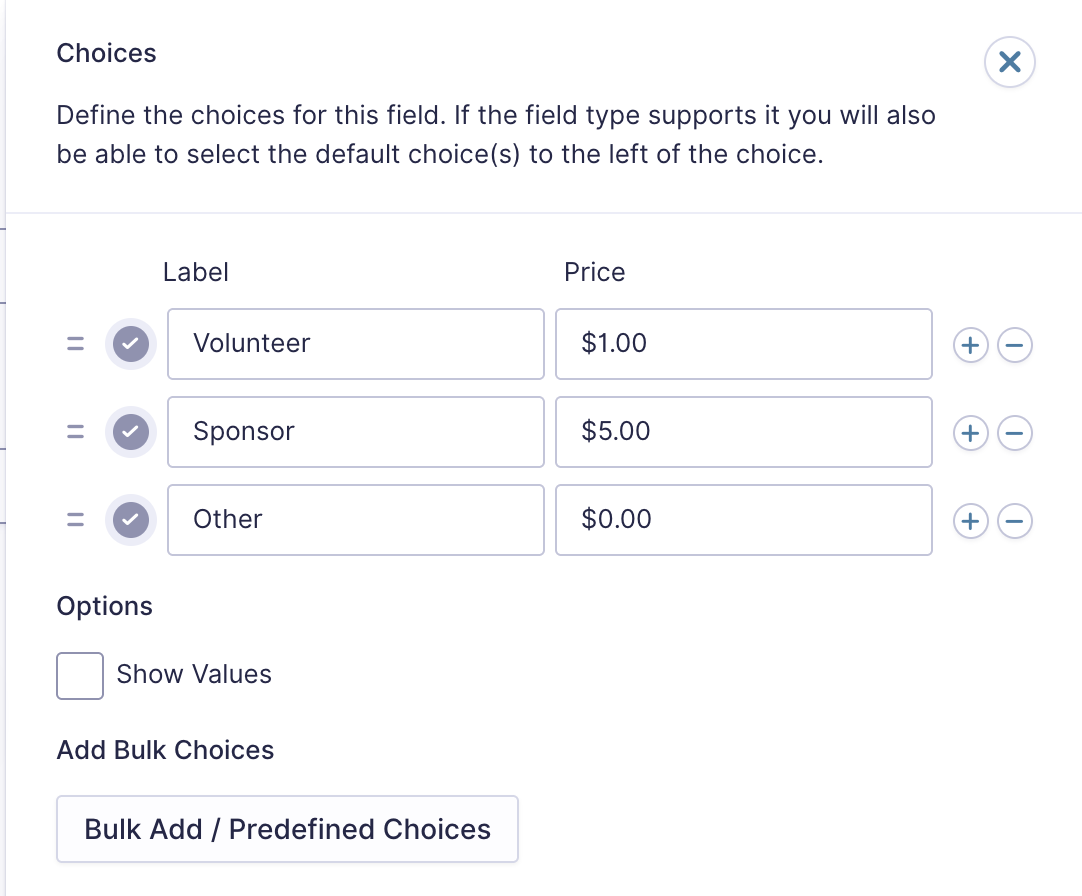Edit the $5.00 price field
The height and width of the screenshot is (896, 1082).
click(x=744, y=432)
